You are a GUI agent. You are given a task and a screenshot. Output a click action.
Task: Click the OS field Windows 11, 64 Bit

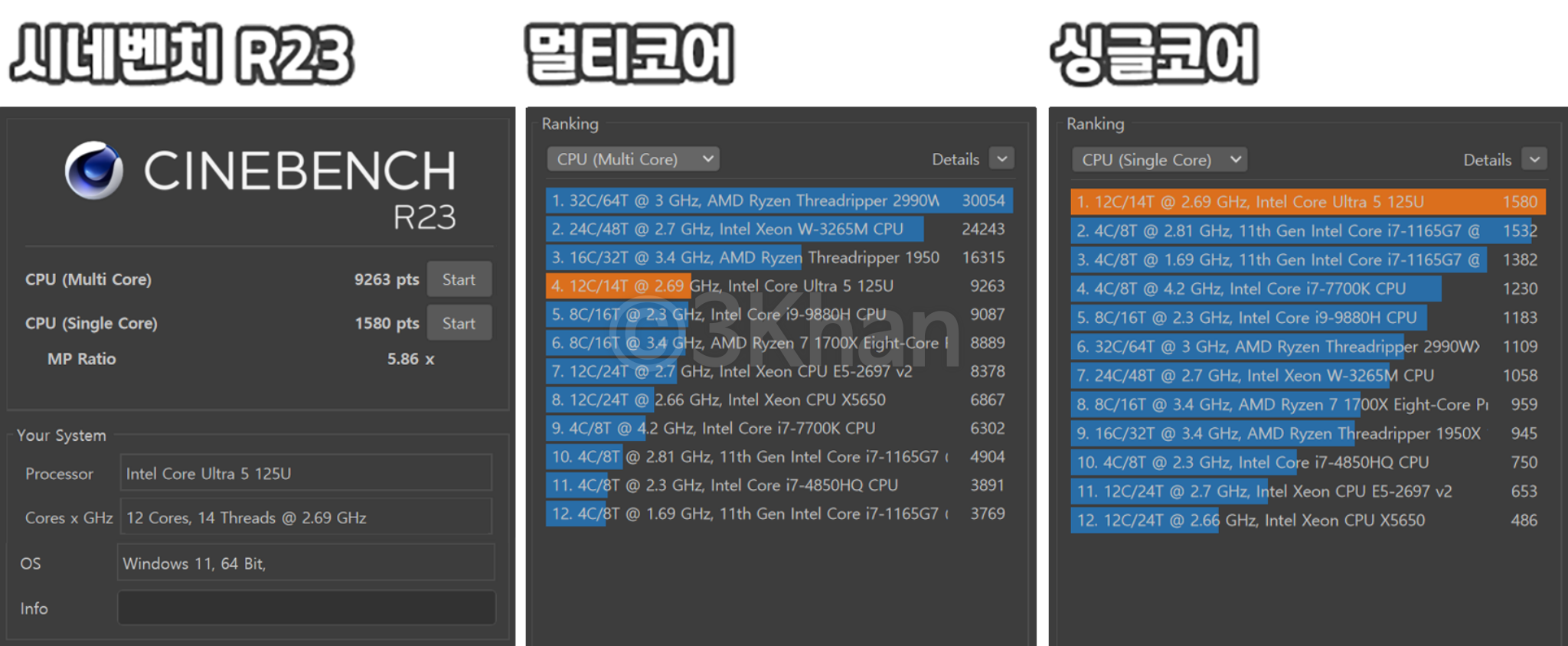[x=305, y=563]
